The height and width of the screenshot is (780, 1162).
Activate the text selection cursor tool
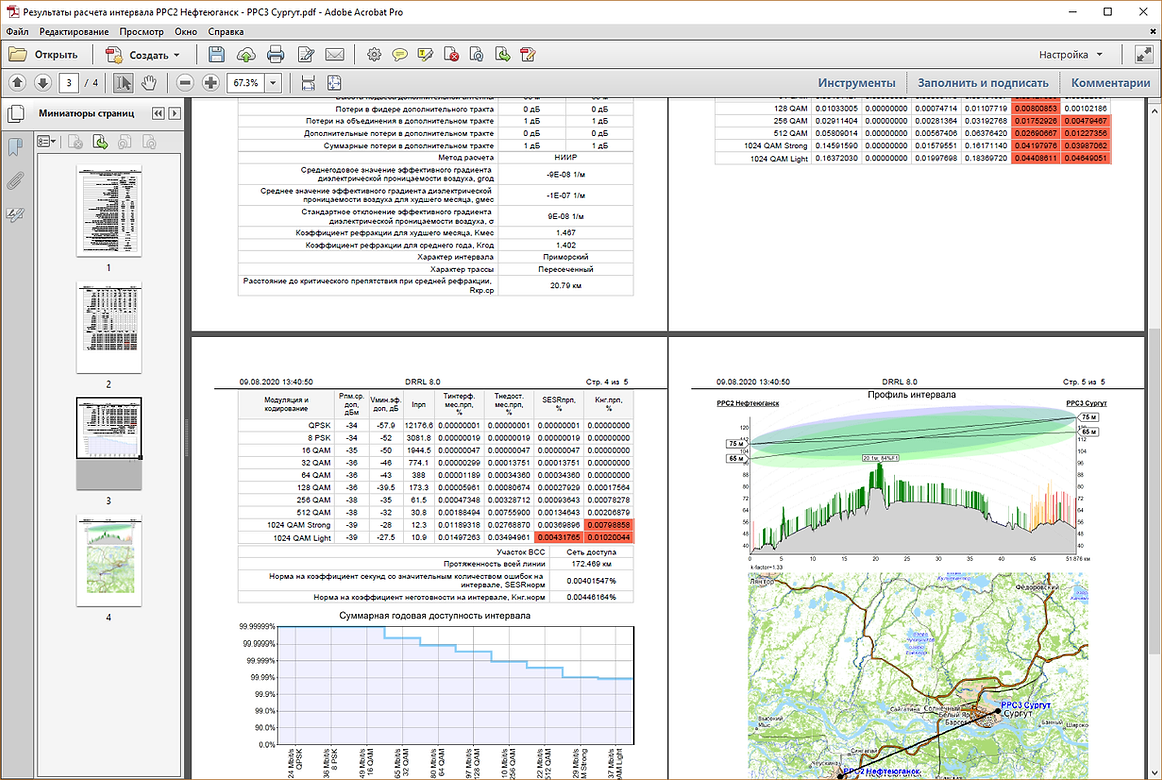tap(123, 83)
